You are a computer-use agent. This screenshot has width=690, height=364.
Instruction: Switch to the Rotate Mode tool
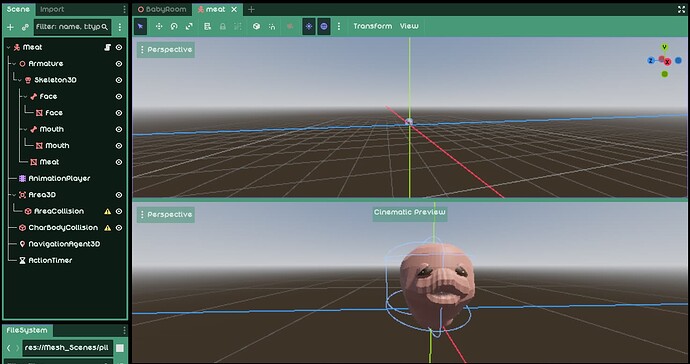pos(174,26)
